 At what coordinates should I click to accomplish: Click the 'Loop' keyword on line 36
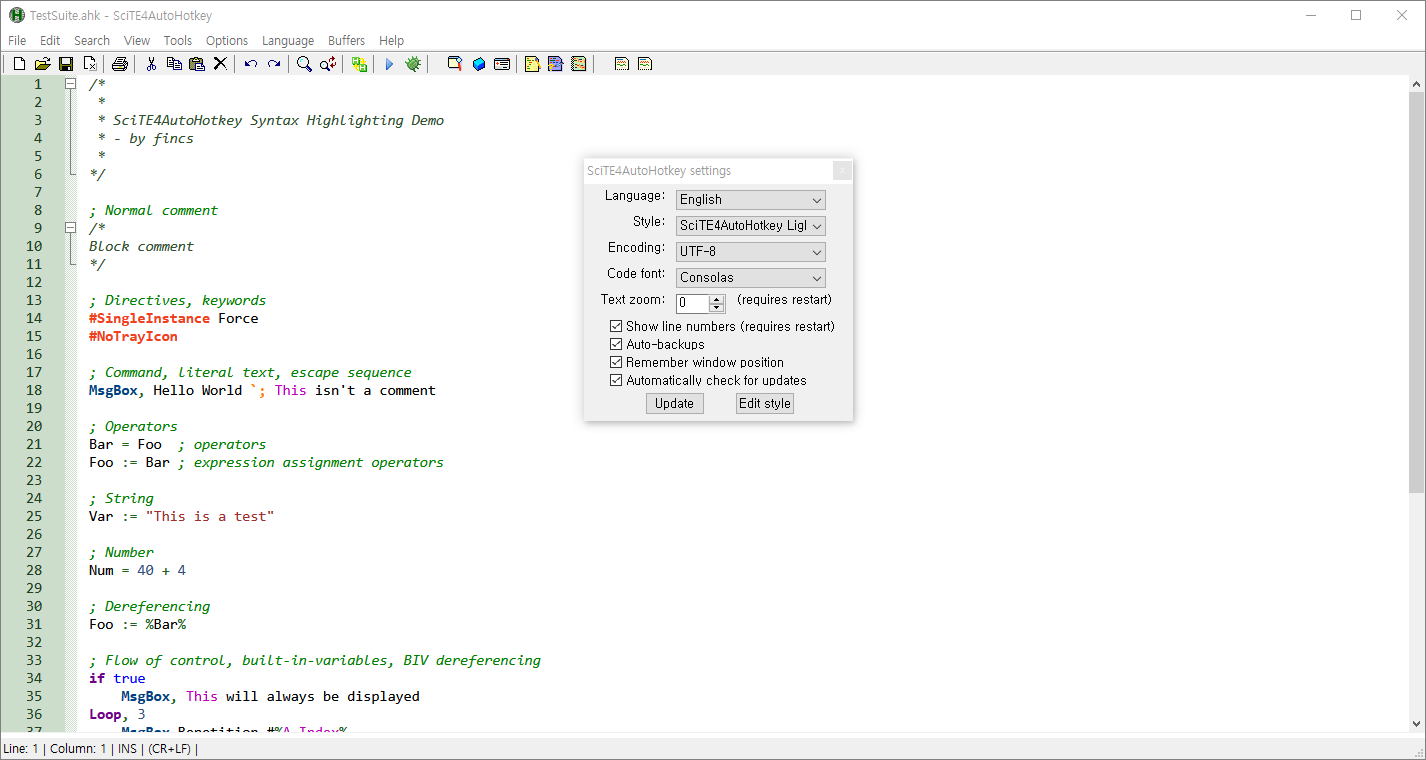tap(105, 714)
